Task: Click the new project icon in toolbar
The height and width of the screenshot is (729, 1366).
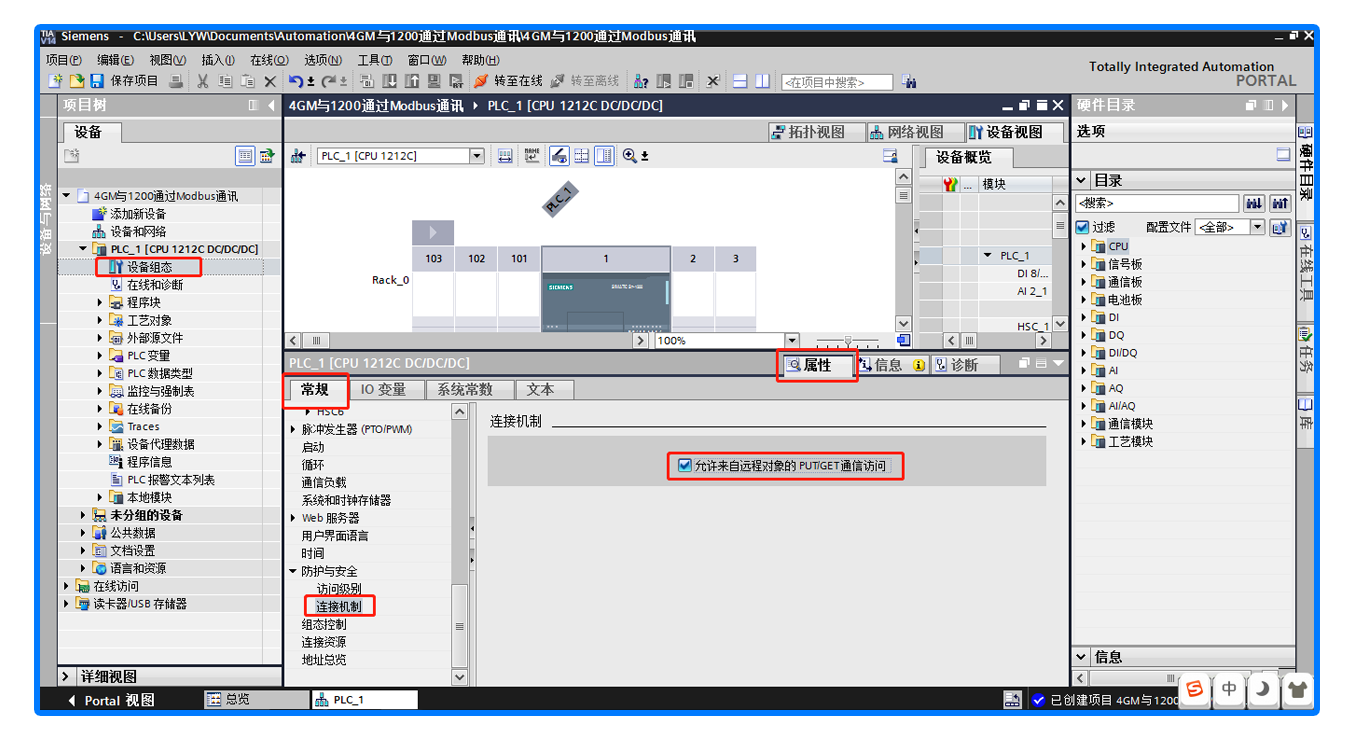Action: point(56,81)
